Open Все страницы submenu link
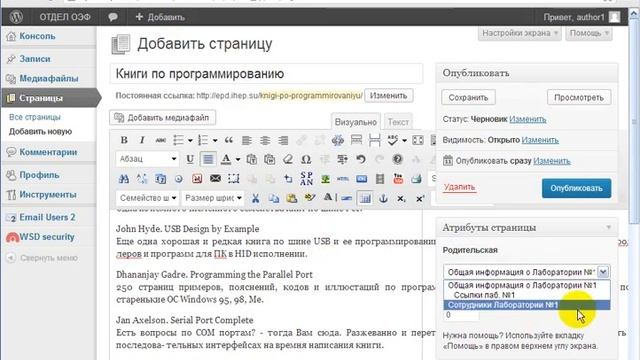This screenshot has width=640, height=360. (x=35, y=117)
